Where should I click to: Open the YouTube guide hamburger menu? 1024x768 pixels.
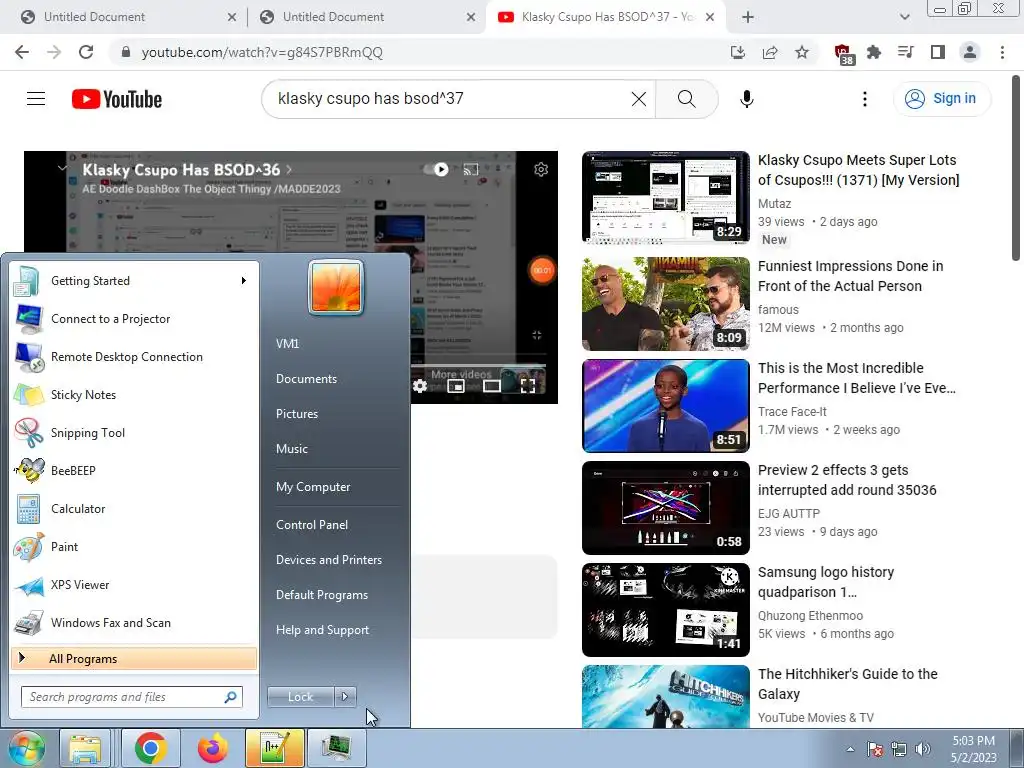click(x=36, y=99)
